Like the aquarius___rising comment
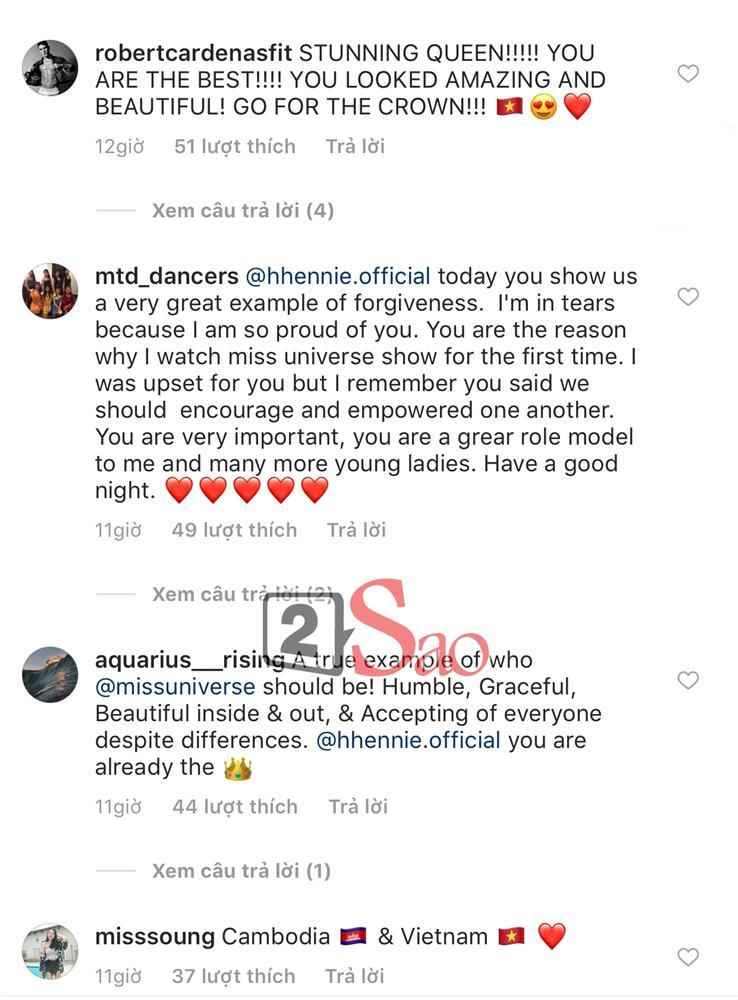This screenshot has height=1000, width=738. [x=688, y=680]
